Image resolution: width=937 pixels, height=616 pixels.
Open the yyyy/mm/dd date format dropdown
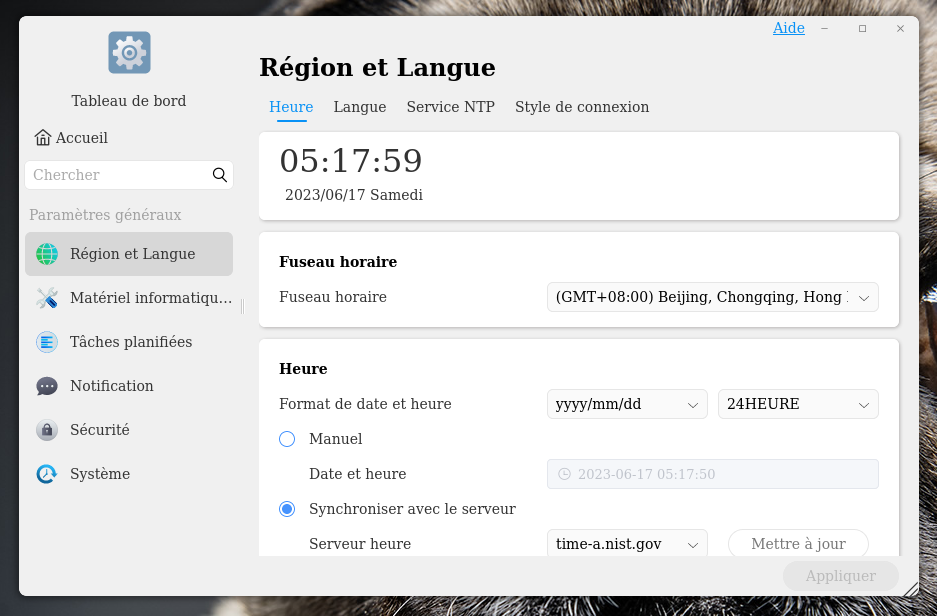(627, 404)
